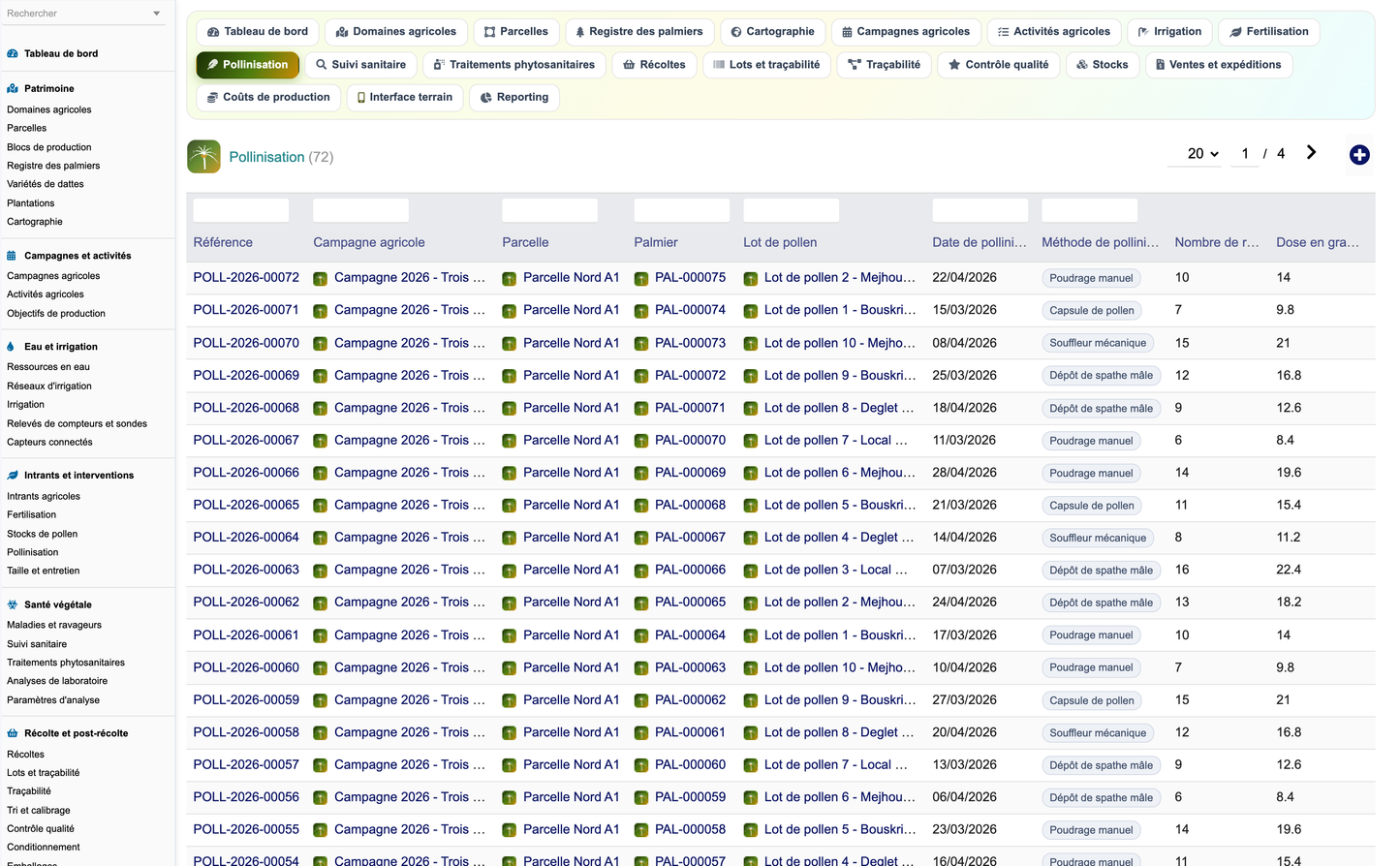Select the active Pollinisation tab
The height and width of the screenshot is (866, 1400).
pos(247,65)
